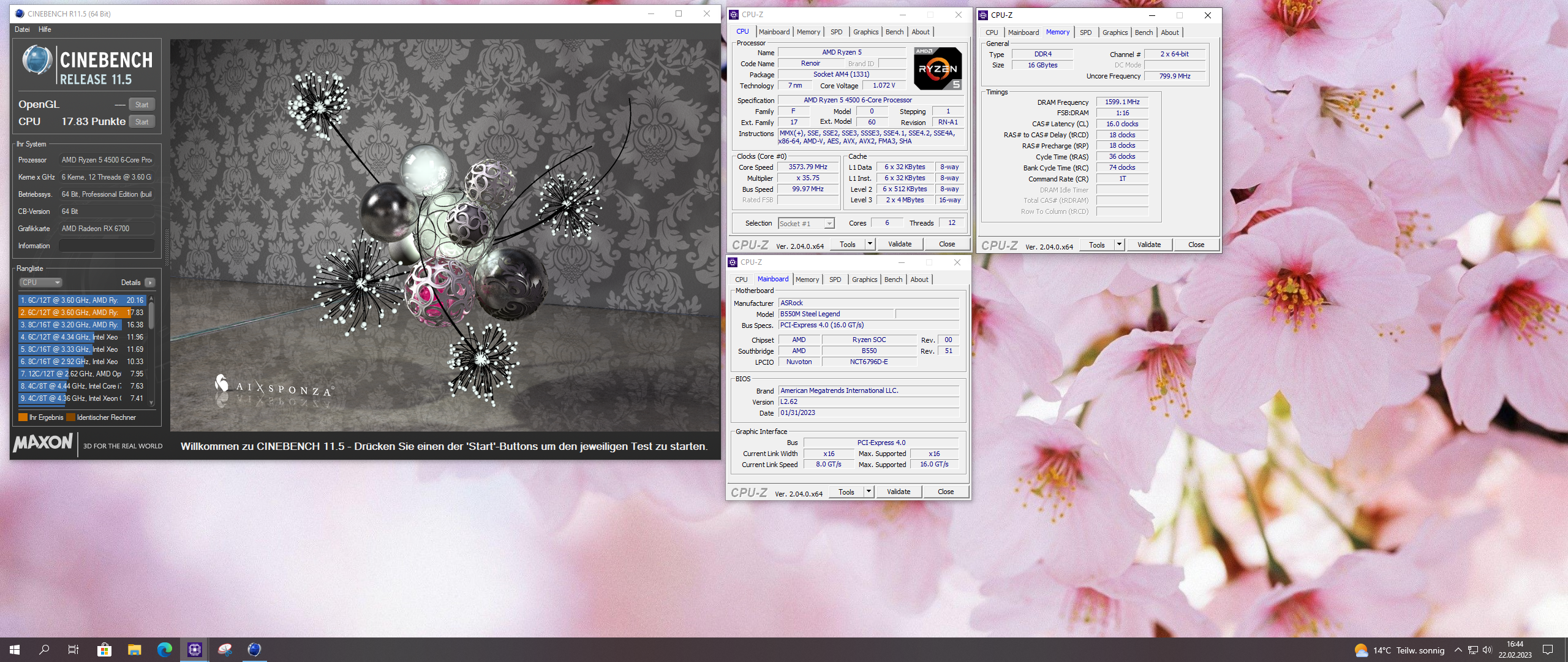Click Close button in the Mainboard-tab window
This screenshot has height=662, width=1568.
[946, 492]
